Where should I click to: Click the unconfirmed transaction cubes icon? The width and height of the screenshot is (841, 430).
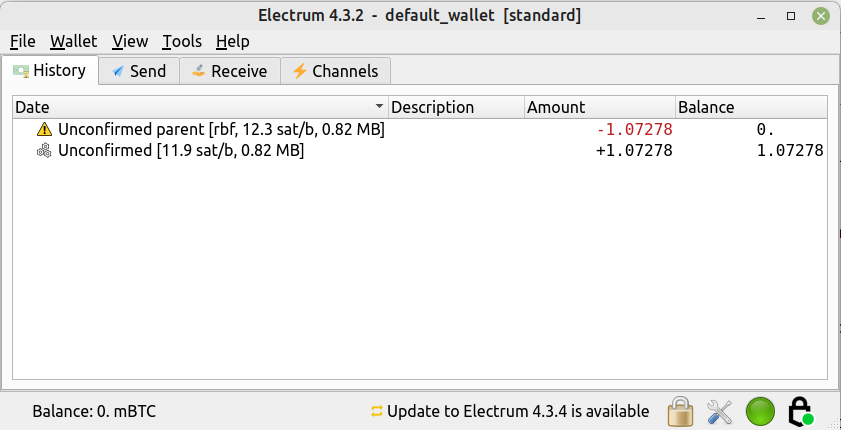pyautogui.click(x=44, y=151)
